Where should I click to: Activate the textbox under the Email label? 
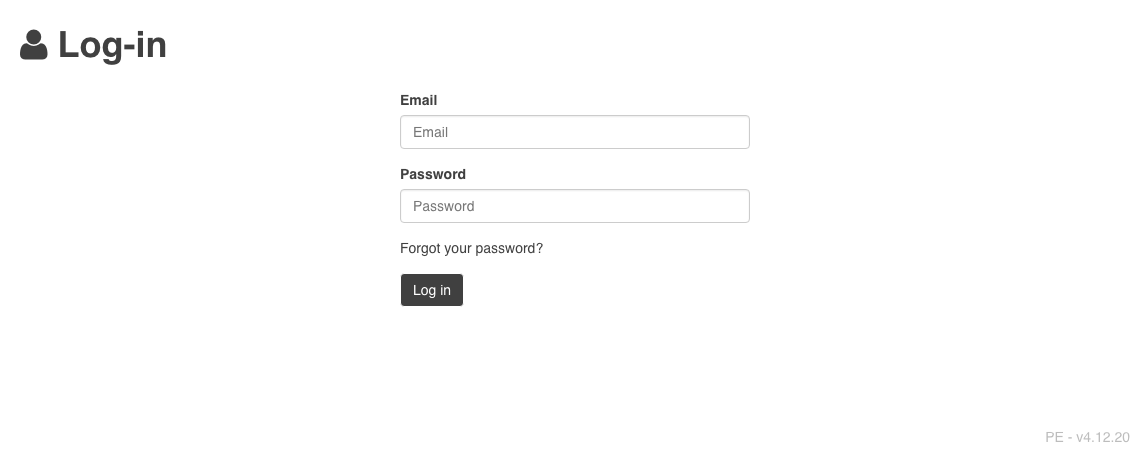[574, 132]
